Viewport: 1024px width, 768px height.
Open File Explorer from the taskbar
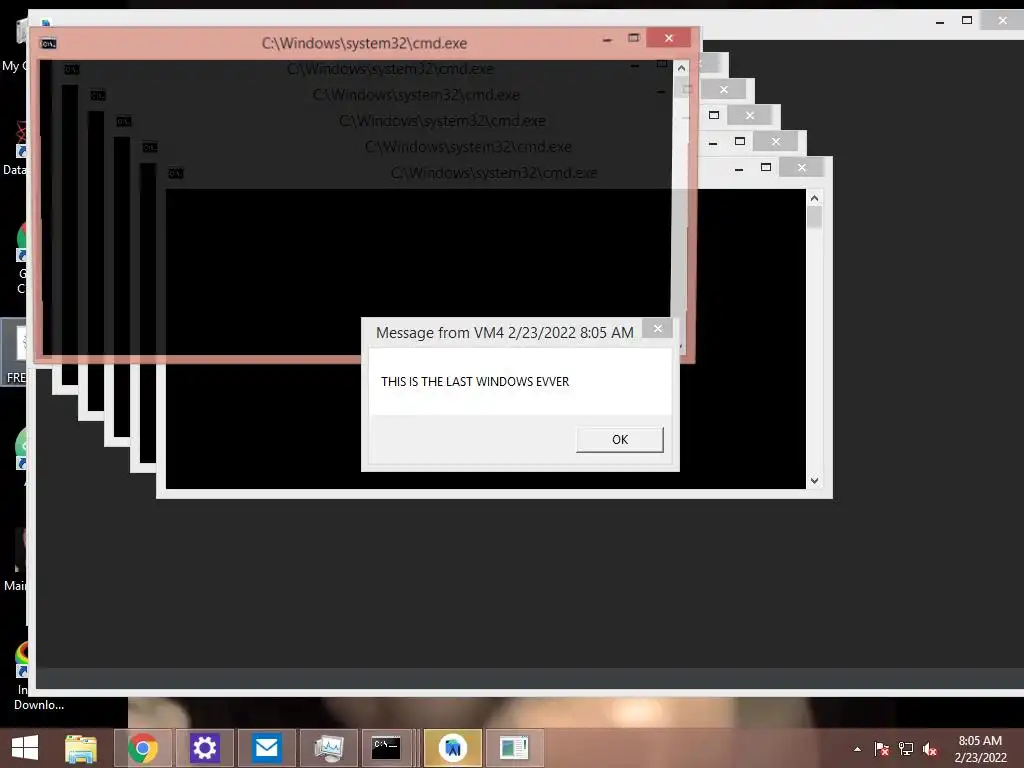(x=80, y=748)
